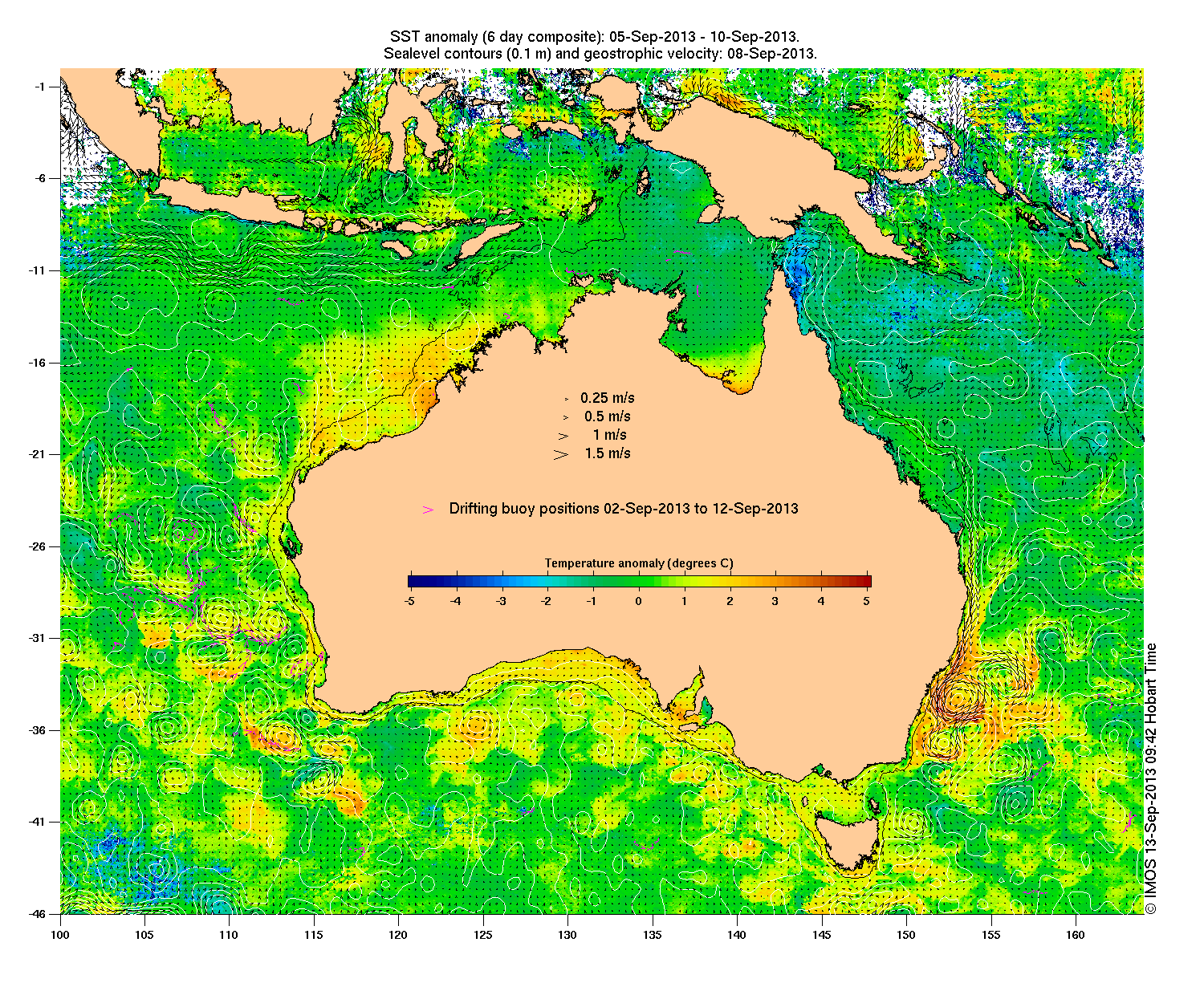The height and width of the screenshot is (983, 1204).
Task: Click the drifting buoy positions legend text
Action: click(624, 509)
